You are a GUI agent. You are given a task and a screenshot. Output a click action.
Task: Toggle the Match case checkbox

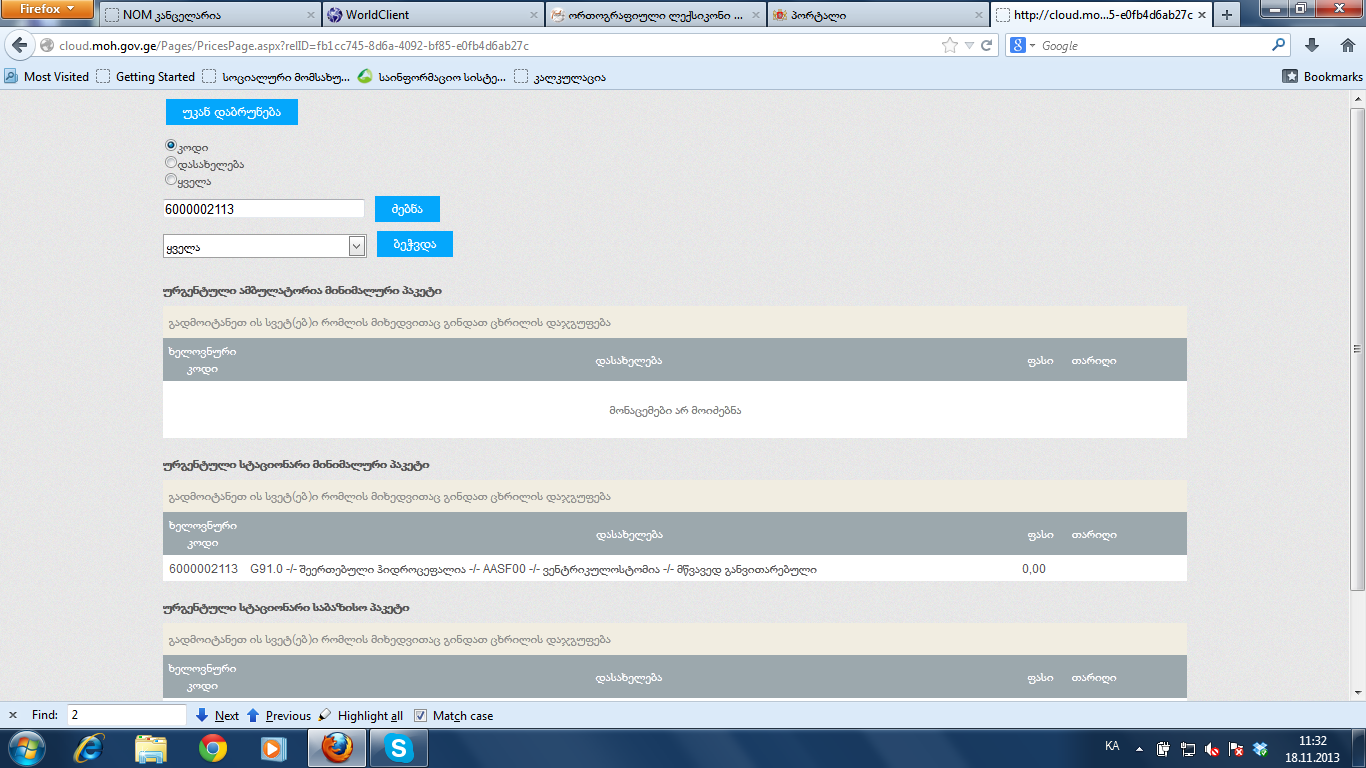click(421, 716)
